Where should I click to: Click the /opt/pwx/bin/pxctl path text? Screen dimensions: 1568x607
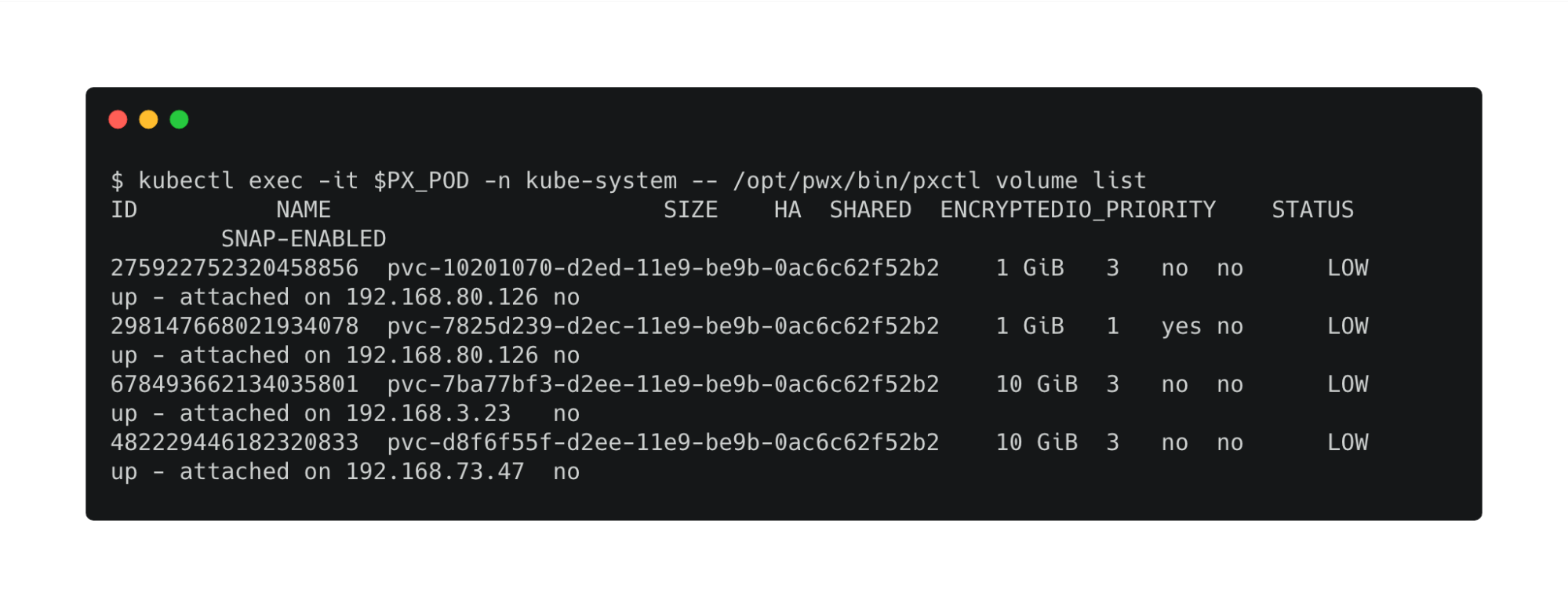[856, 181]
